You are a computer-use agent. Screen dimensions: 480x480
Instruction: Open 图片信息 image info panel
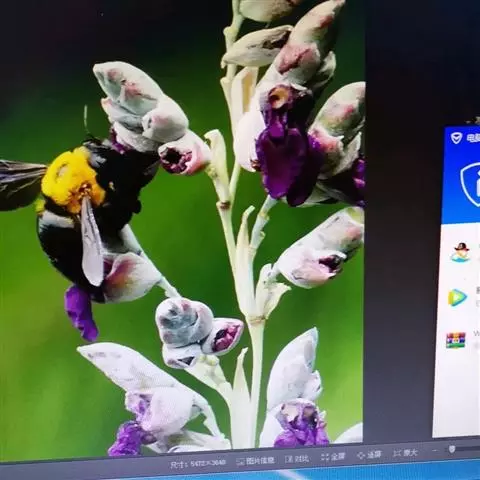pos(255,461)
